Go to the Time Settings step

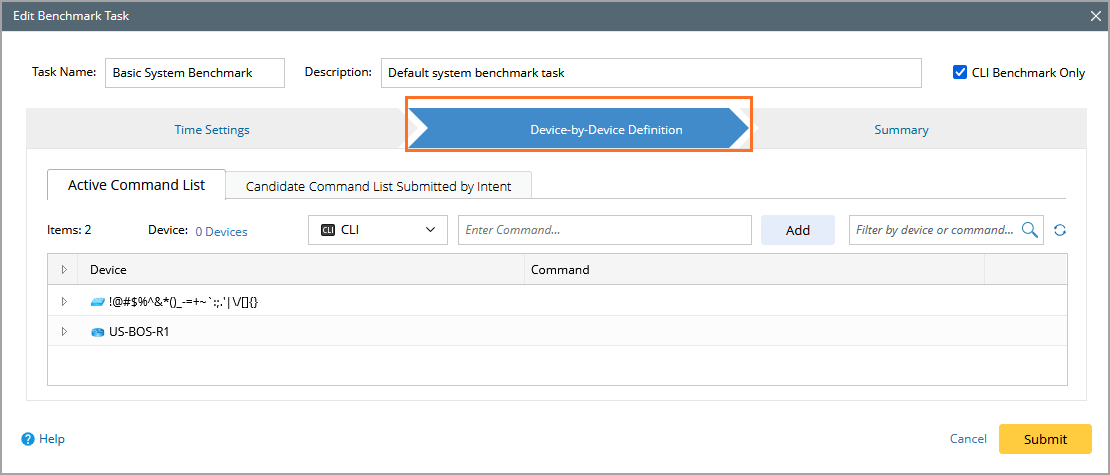pos(212,130)
